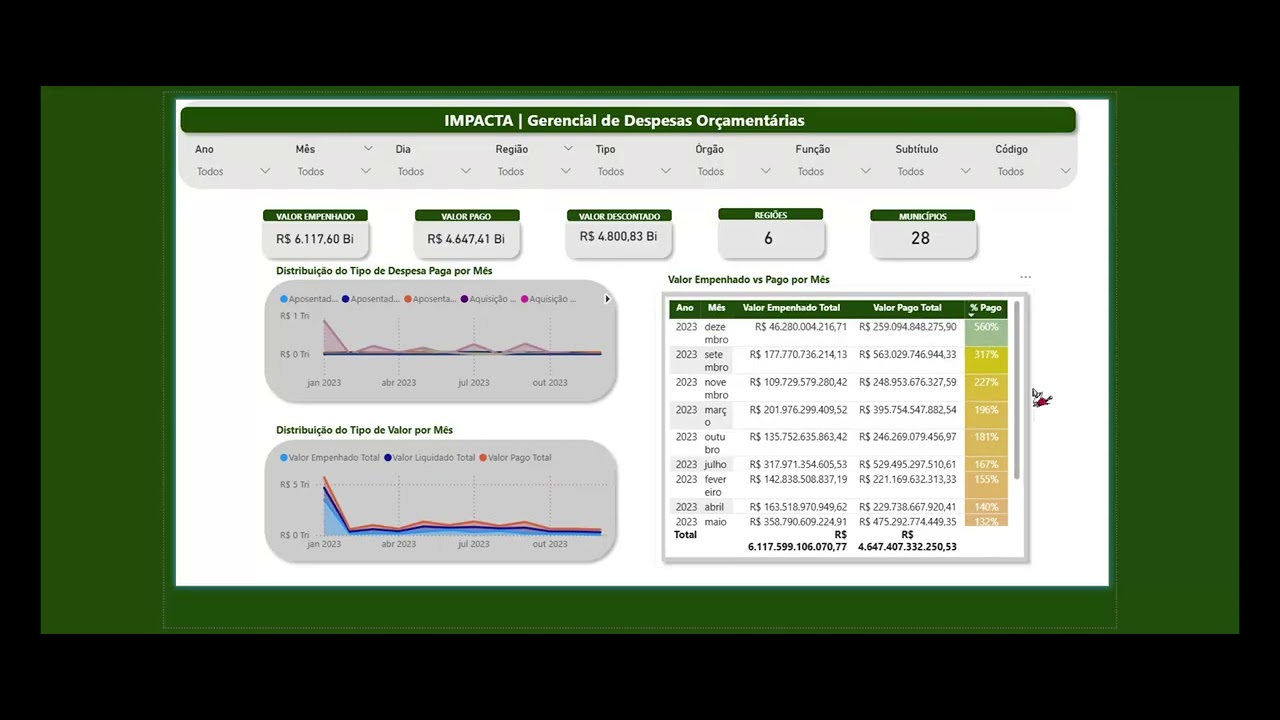This screenshot has height=720, width=1280.
Task: Click the 317% cell for setembro
Action: [986, 361]
